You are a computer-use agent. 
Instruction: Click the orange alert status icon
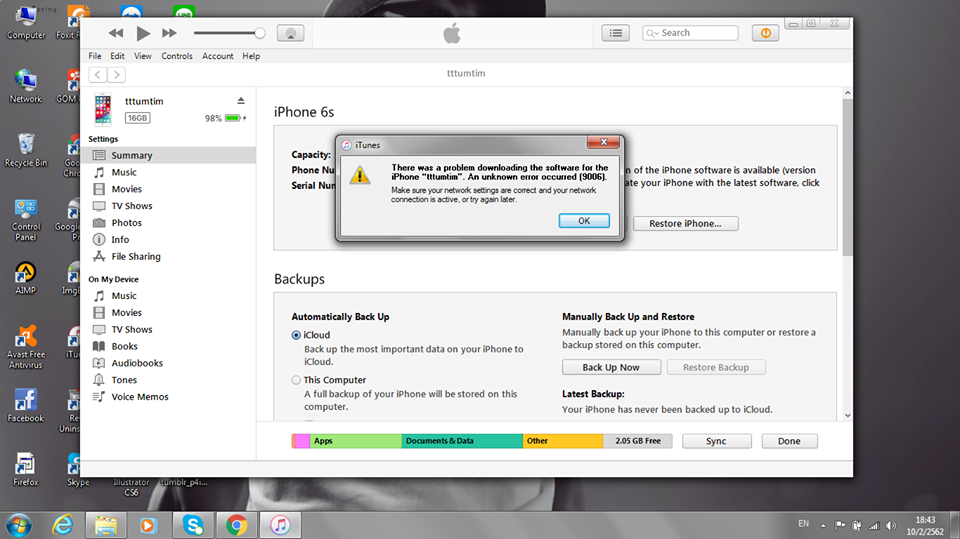765,33
